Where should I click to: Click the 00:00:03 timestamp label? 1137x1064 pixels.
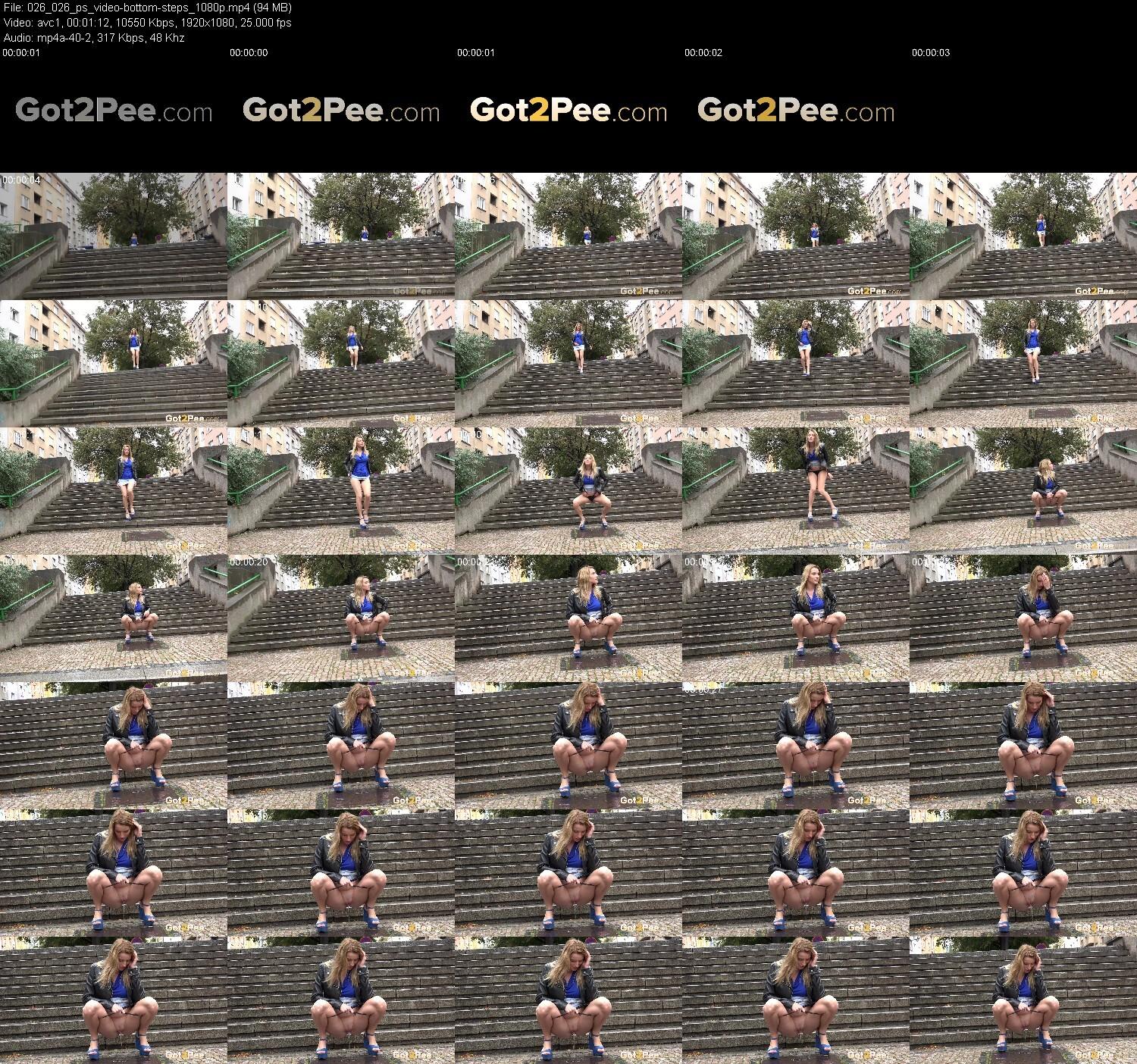(x=931, y=53)
